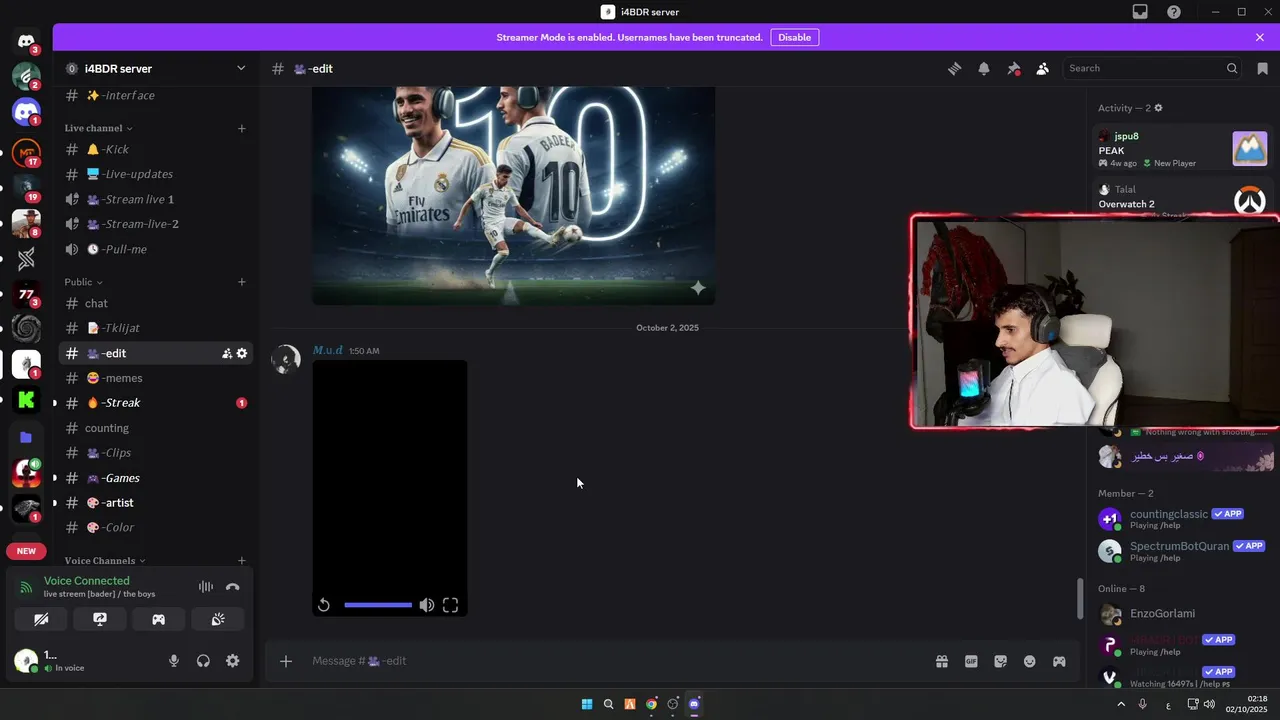Open the emoji picker
1280x720 pixels.
pyautogui.click(x=1030, y=661)
